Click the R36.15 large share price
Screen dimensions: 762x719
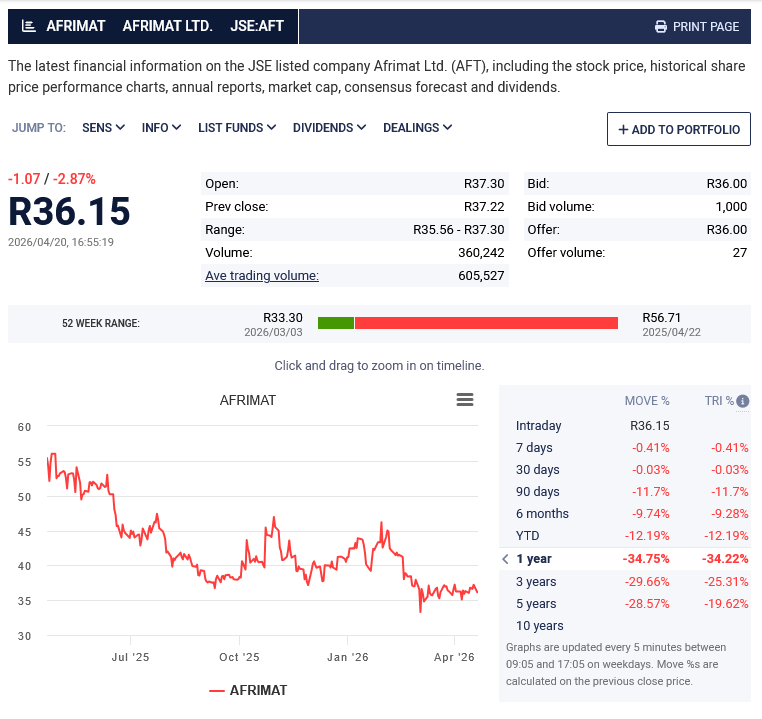(69, 211)
